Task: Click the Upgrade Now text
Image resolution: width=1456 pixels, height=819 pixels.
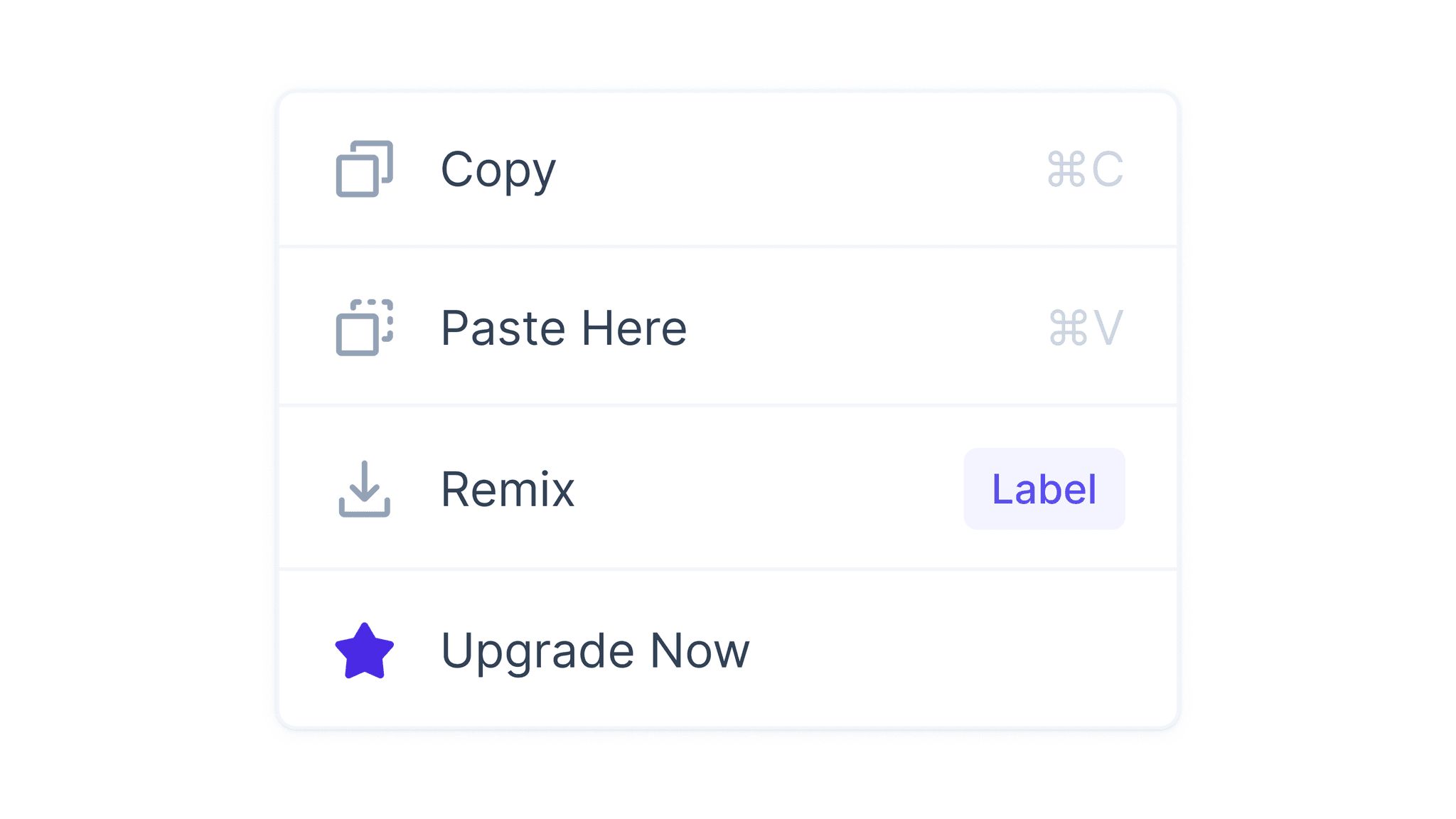Action: click(x=595, y=650)
